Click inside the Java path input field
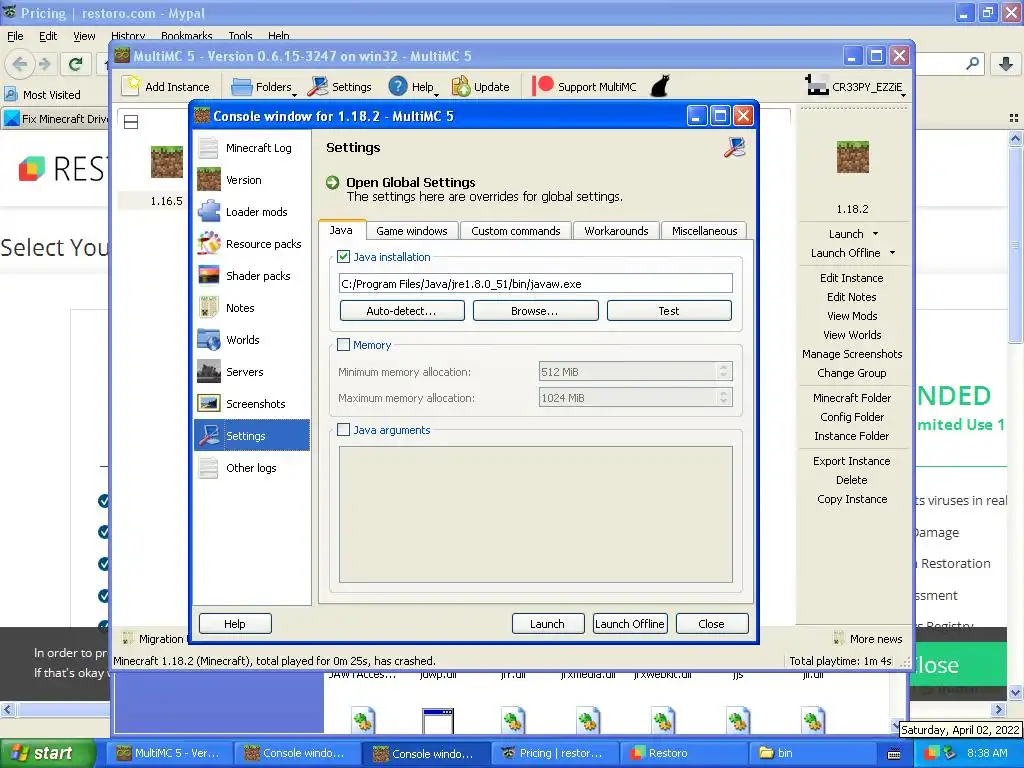Image resolution: width=1024 pixels, height=768 pixels. point(536,283)
